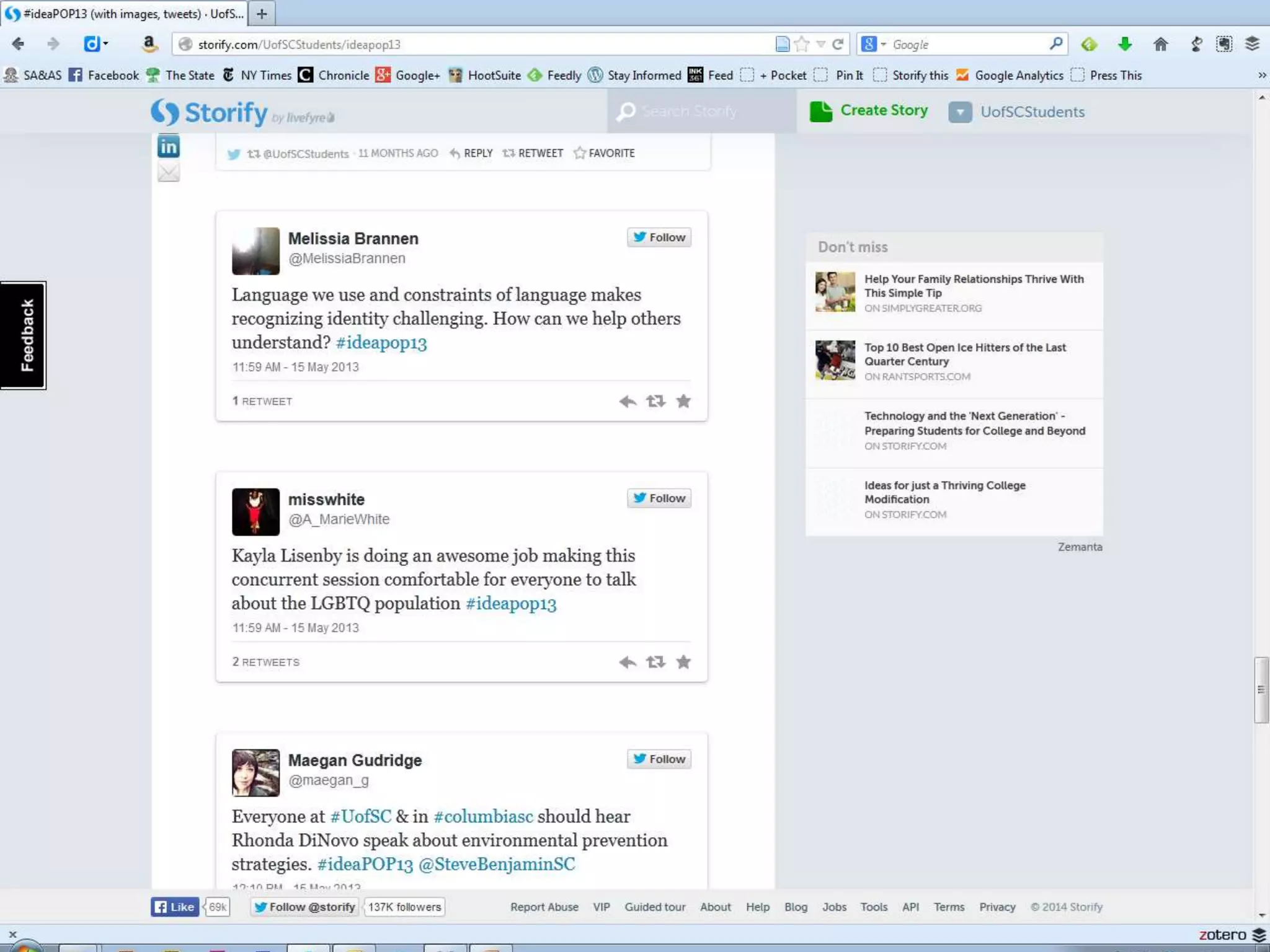Open UofSCStudents account dropdown arrow

click(960, 112)
